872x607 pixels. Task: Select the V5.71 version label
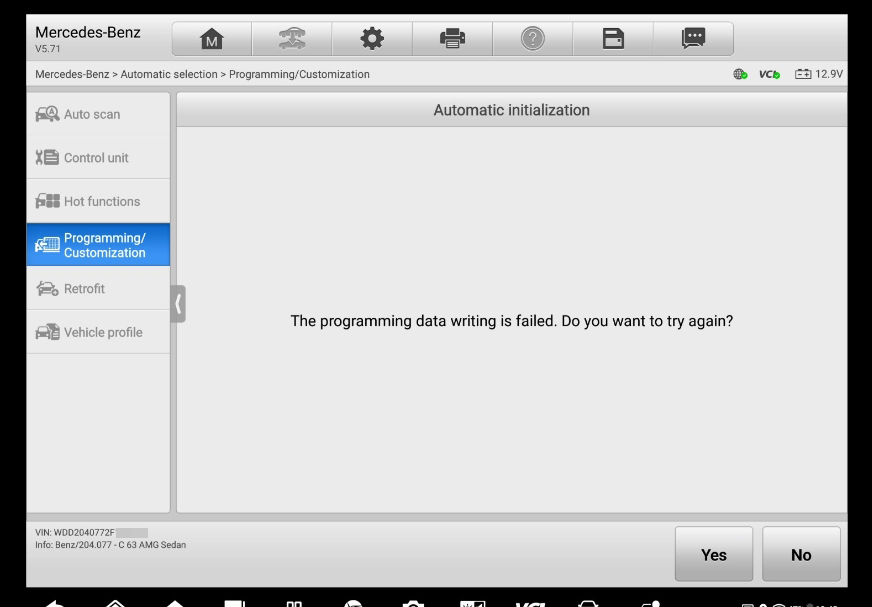coord(48,48)
